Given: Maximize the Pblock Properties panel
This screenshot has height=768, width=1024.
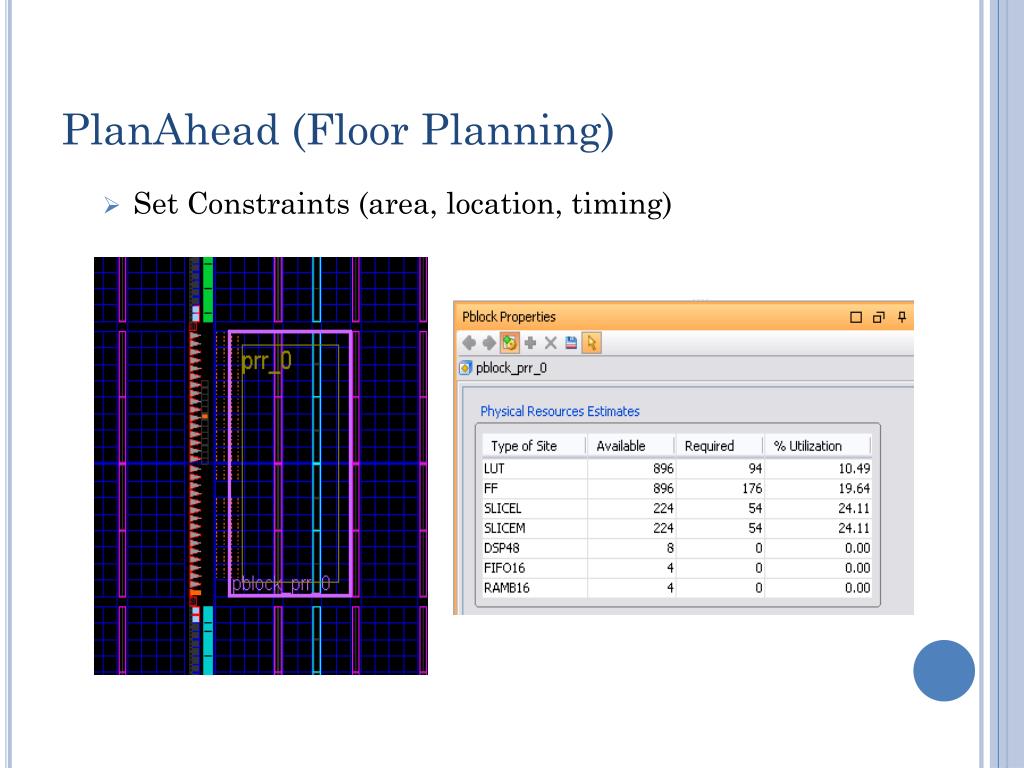Looking at the screenshot, I should click(856, 317).
